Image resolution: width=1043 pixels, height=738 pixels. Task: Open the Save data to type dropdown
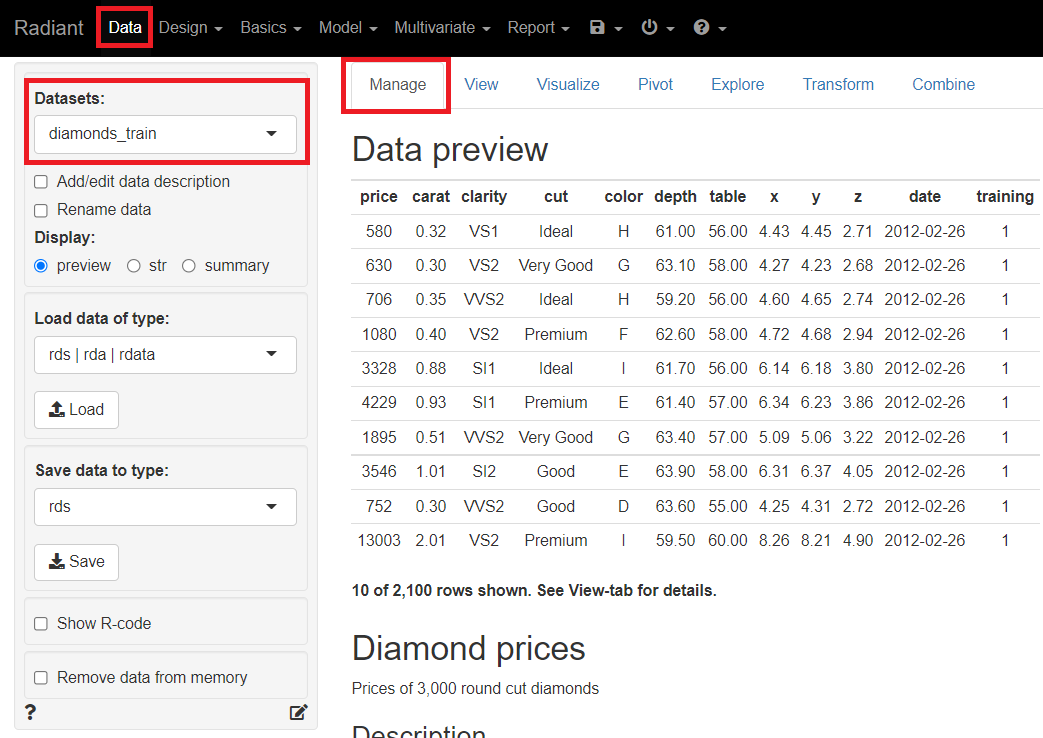(165, 507)
